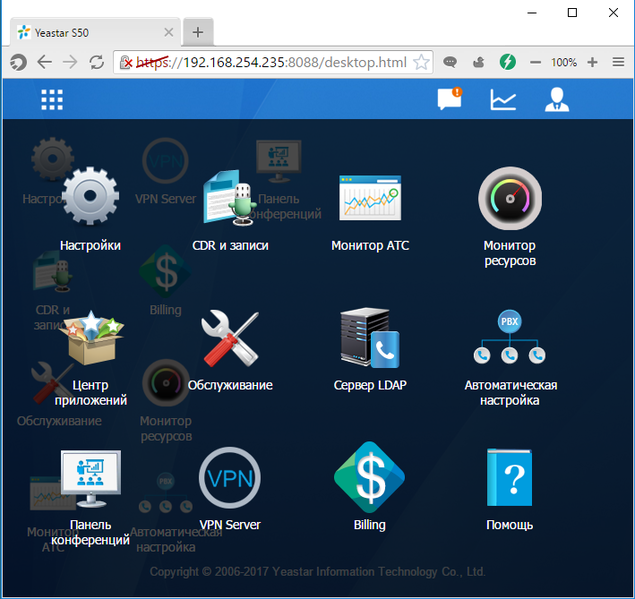Open the browser hamburger menu
The width and height of the screenshot is (635, 599).
pyautogui.click(x=618, y=62)
